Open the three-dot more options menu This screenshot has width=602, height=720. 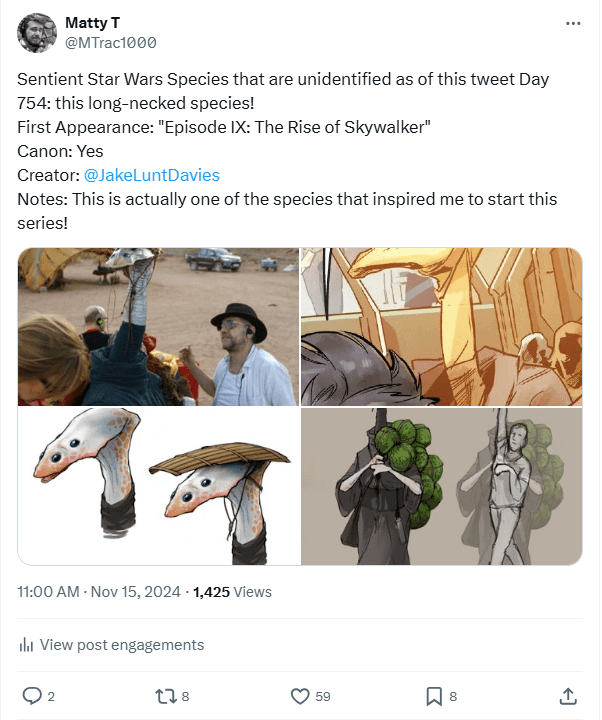(x=572, y=23)
